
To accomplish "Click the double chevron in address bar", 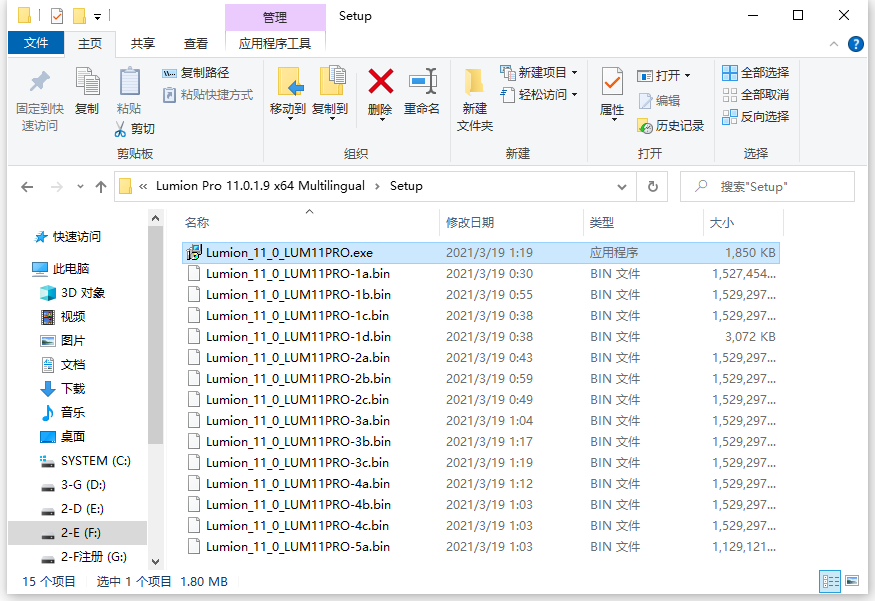I will (x=143, y=186).
